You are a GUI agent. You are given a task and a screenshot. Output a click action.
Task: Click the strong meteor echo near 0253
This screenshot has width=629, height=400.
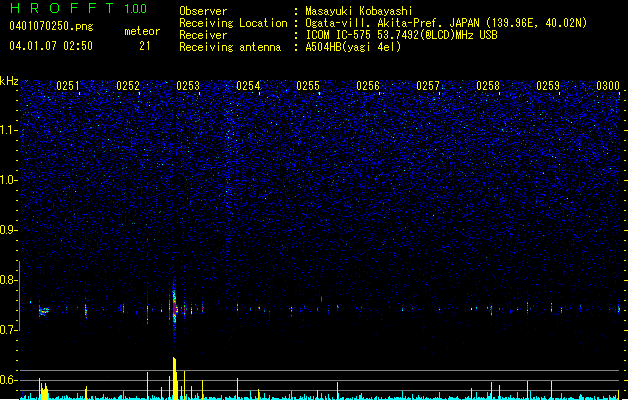tap(174, 309)
